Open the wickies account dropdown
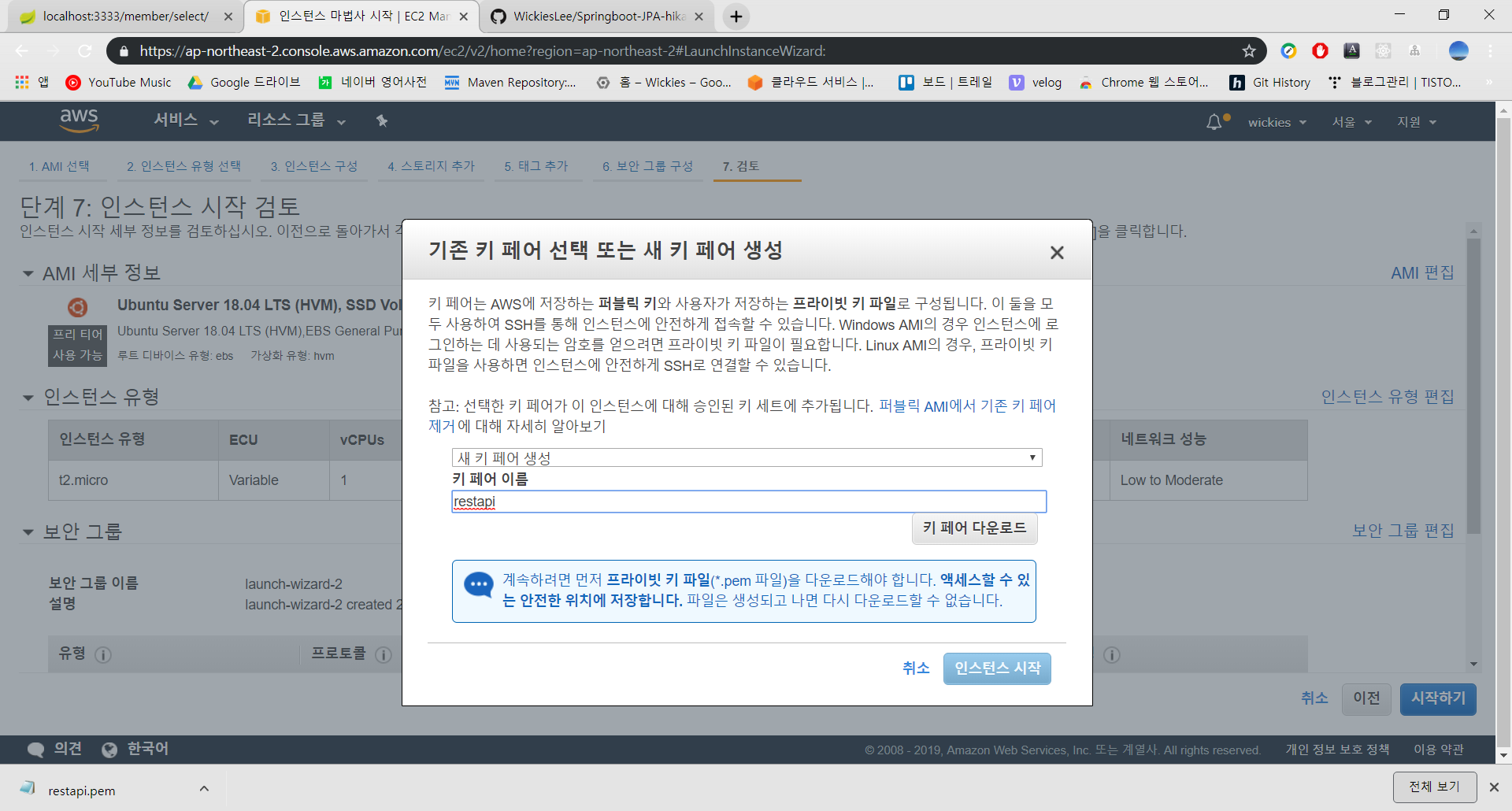The image size is (1512, 811). coord(1277,122)
